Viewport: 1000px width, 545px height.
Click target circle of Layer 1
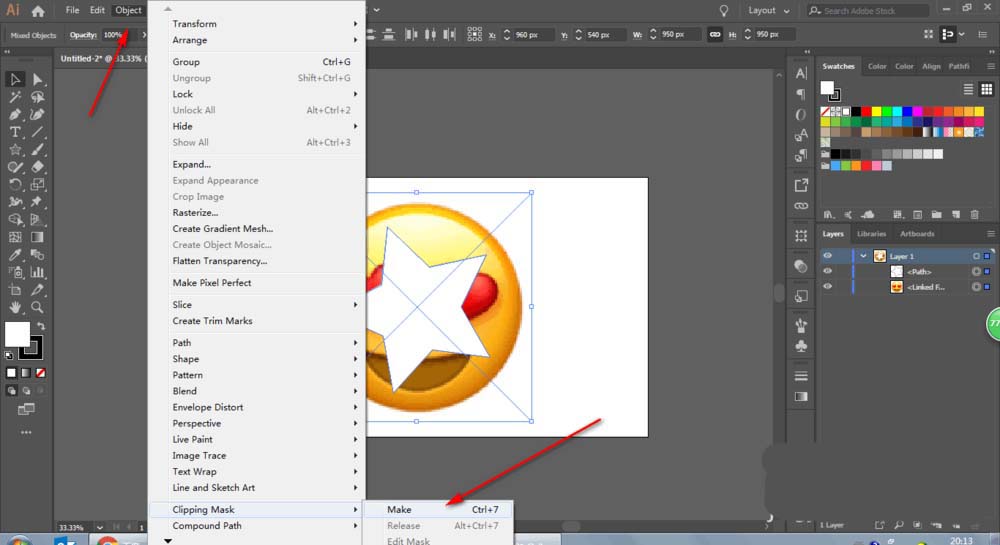point(976,256)
